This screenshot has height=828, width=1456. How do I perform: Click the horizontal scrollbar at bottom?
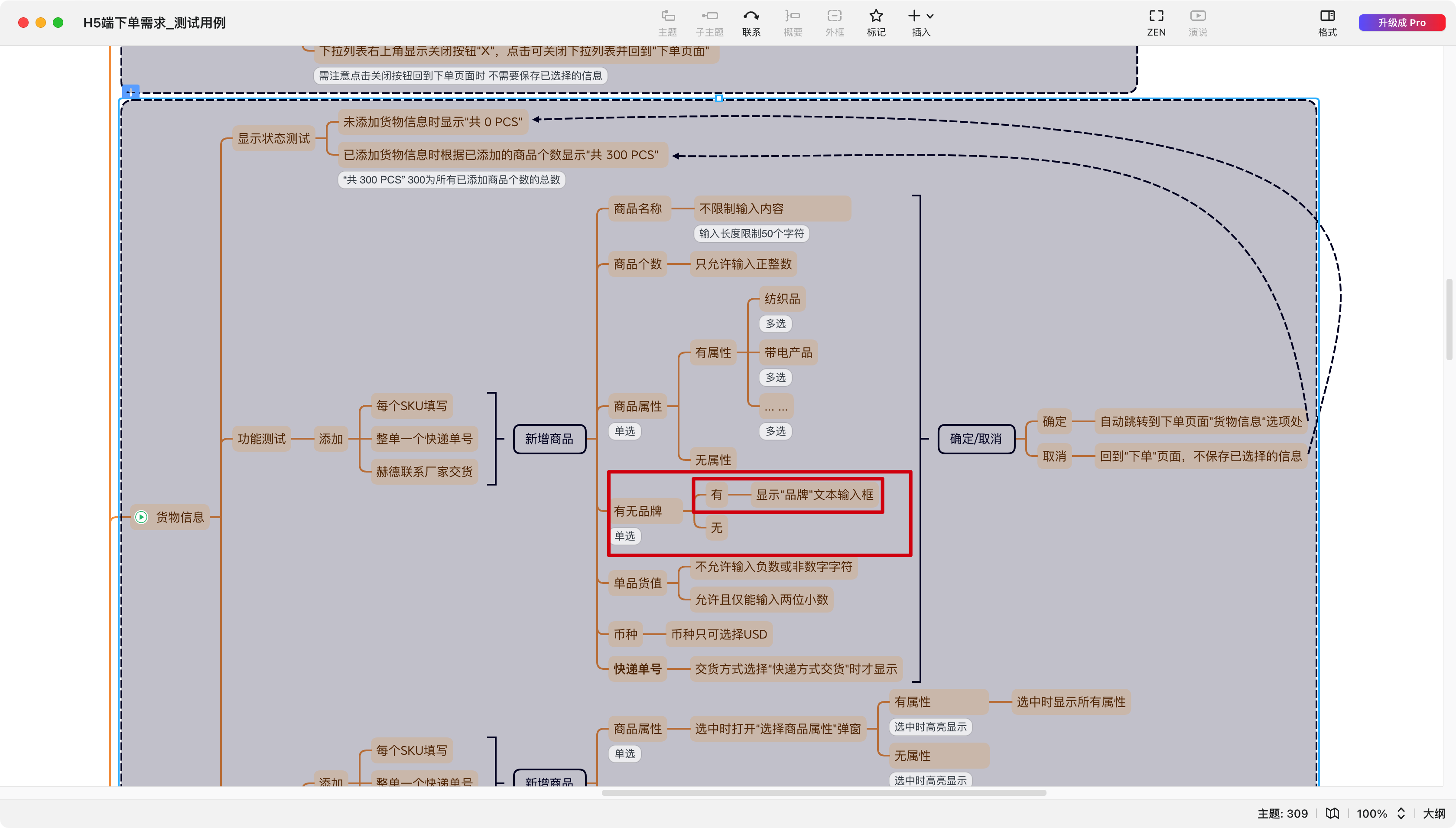point(823,793)
